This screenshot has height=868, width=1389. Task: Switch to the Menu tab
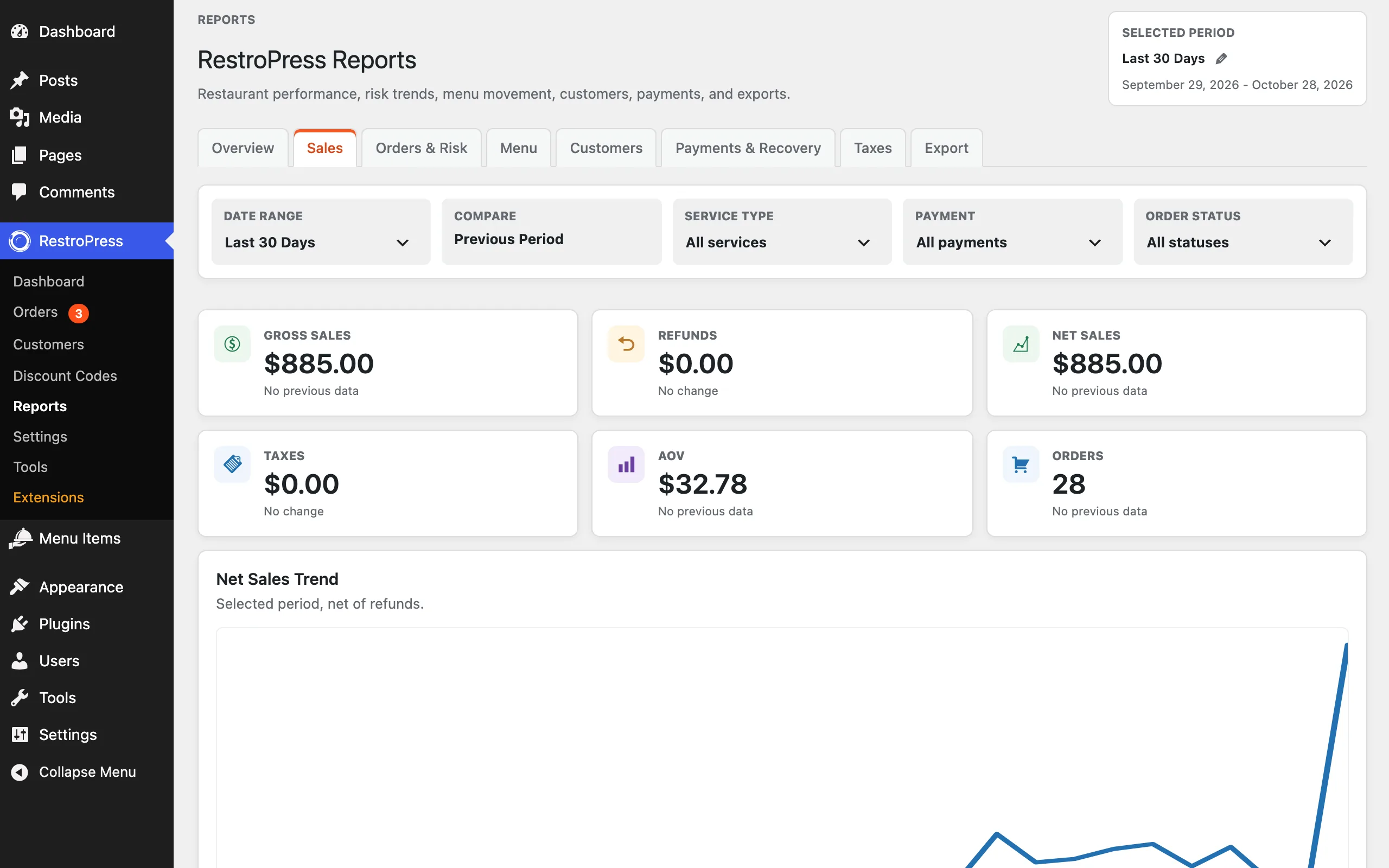[518, 148]
